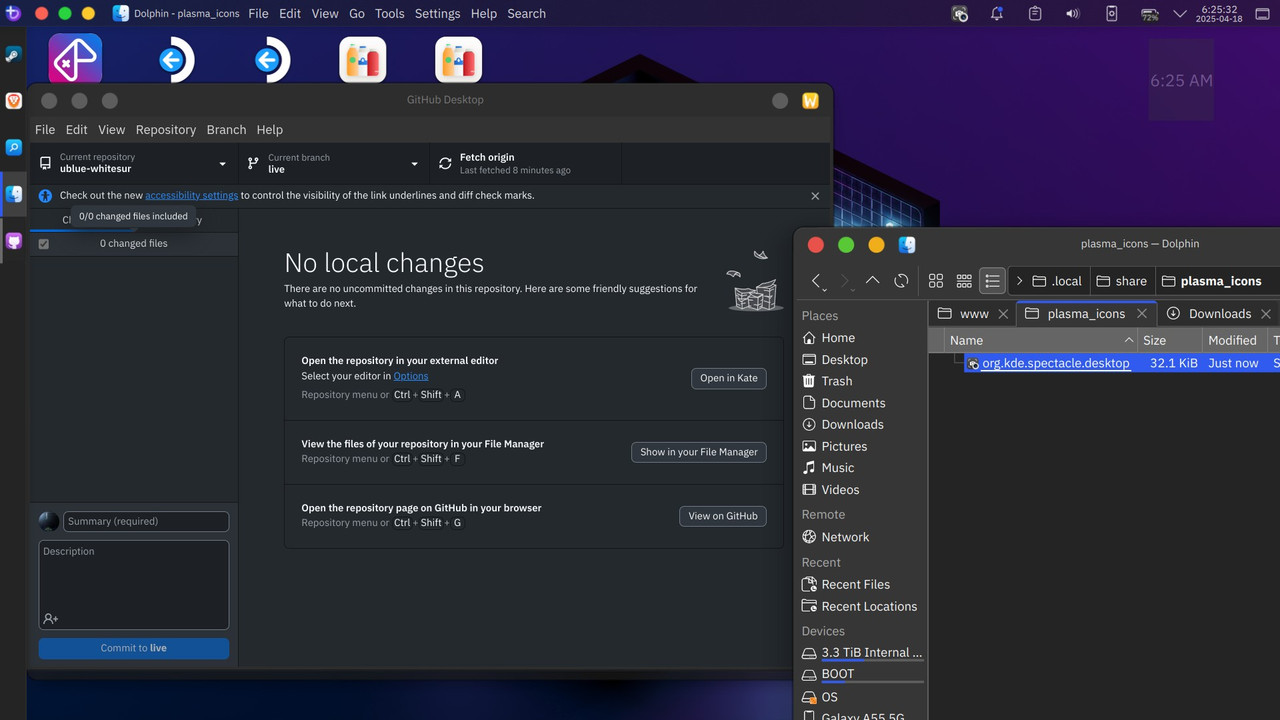Sort files by the Size column
Image resolution: width=1280 pixels, height=720 pixels.
(1168, 340)
